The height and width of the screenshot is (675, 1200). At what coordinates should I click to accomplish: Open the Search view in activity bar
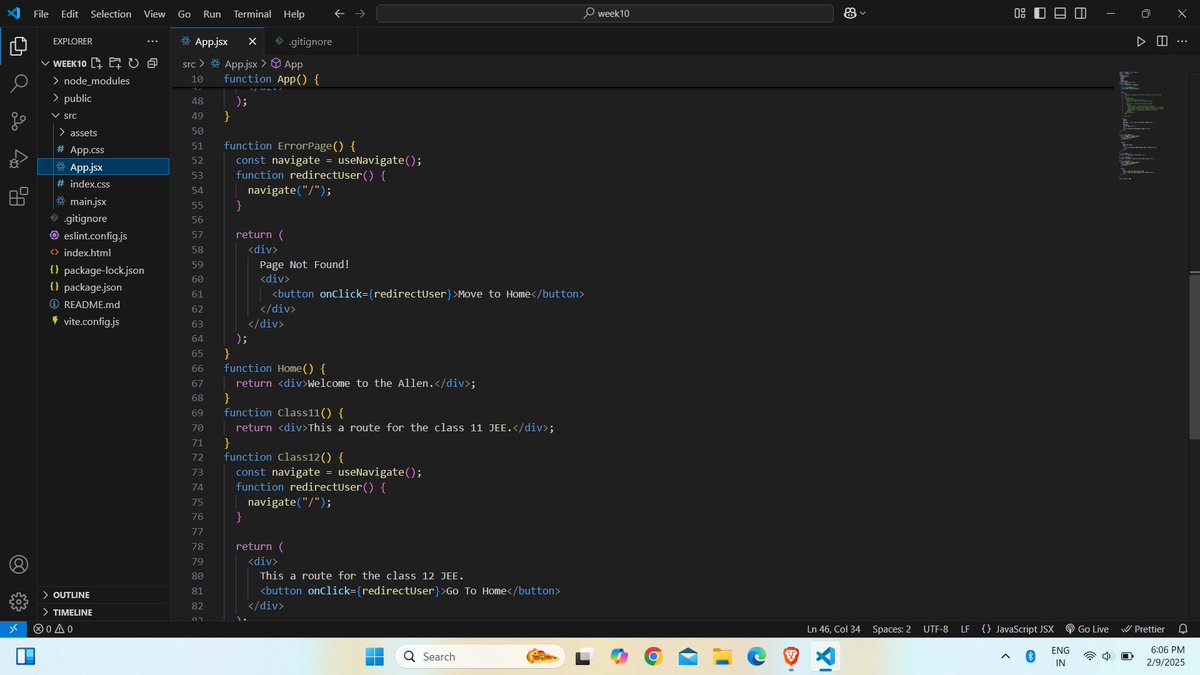coord(18,84)
